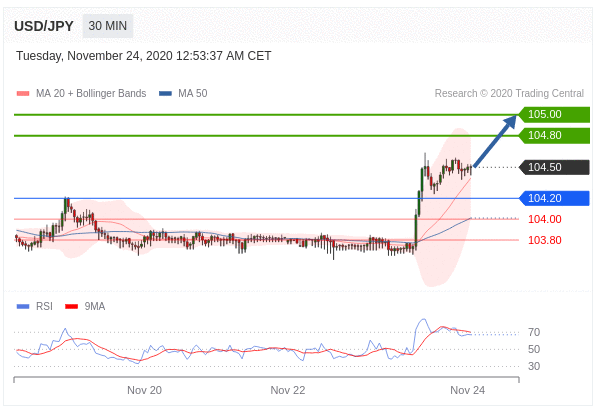Click the red 104.00 support label
597x409 pixels.
(x=545, y=219)
